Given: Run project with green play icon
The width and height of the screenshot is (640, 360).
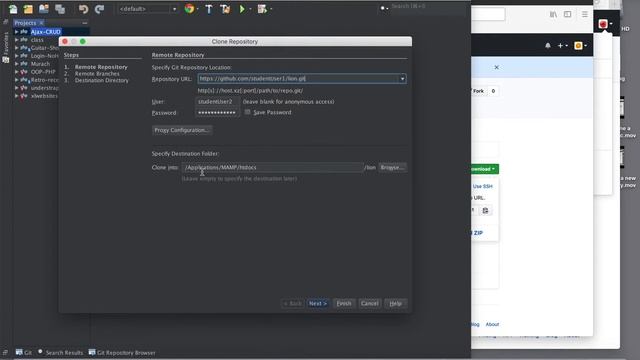Looking at the screenshot, I should pos(242,9).
